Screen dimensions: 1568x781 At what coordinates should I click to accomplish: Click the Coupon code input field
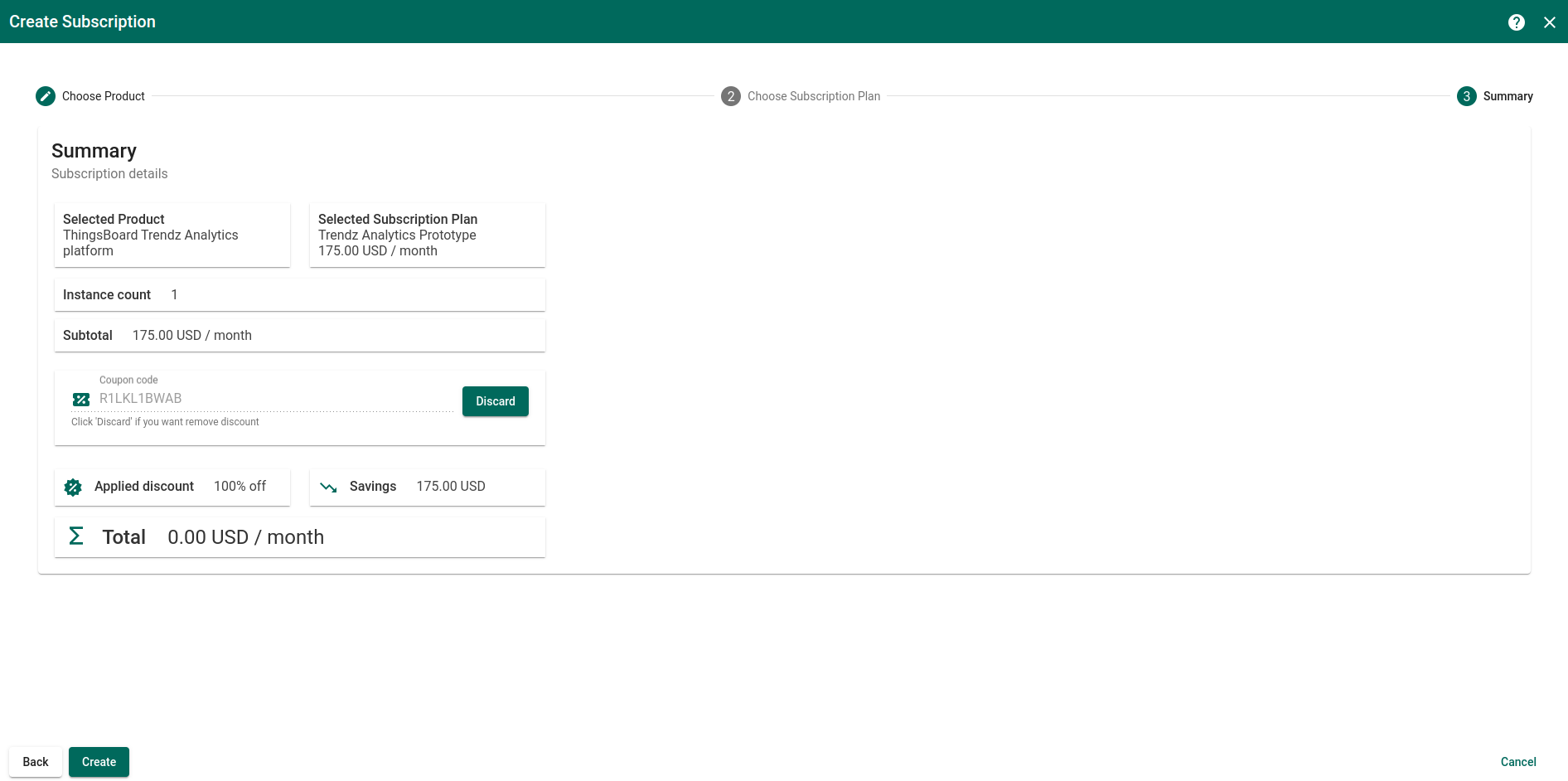click(273, 399)
